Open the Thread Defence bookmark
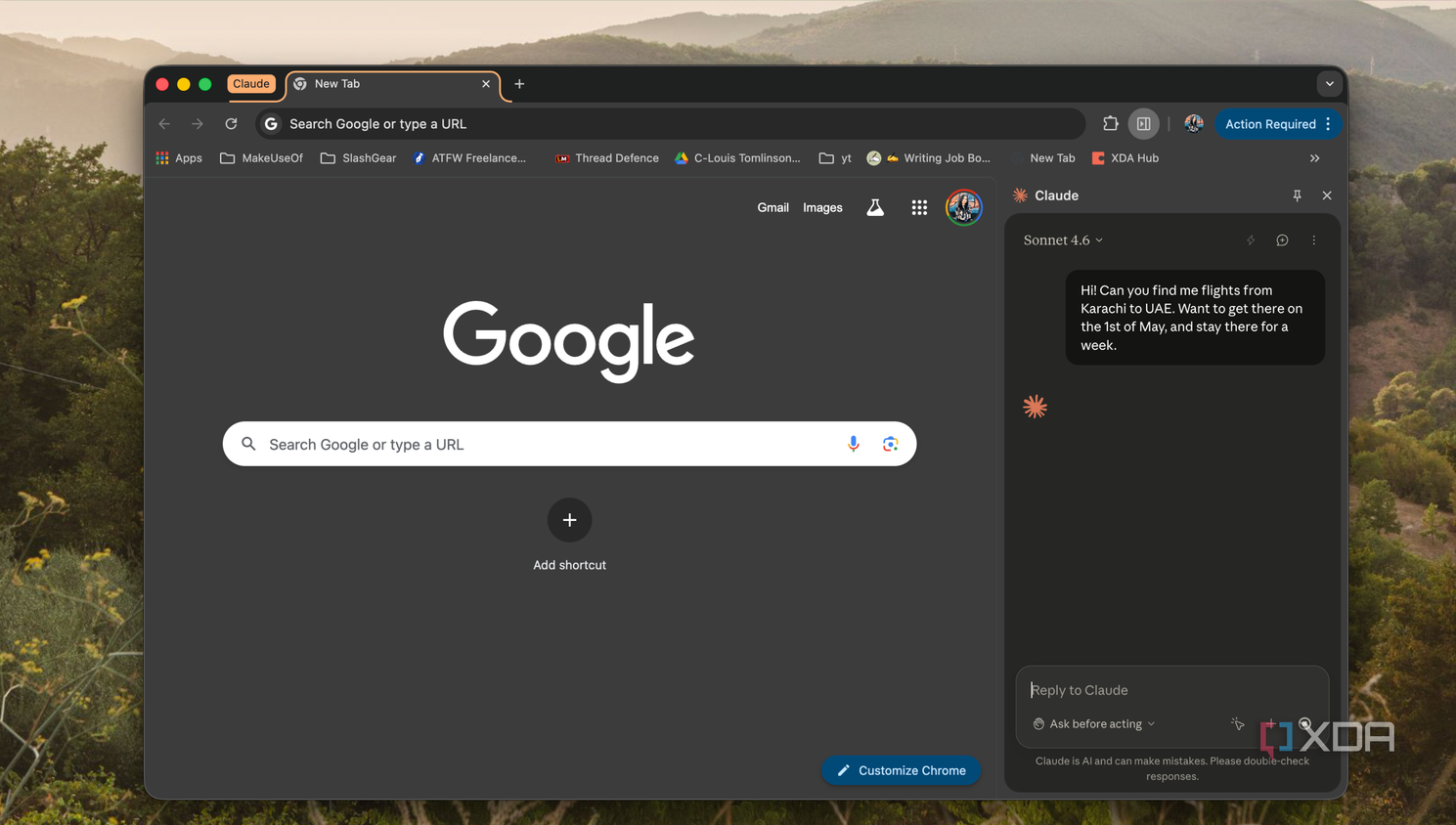 coord(607,158)
